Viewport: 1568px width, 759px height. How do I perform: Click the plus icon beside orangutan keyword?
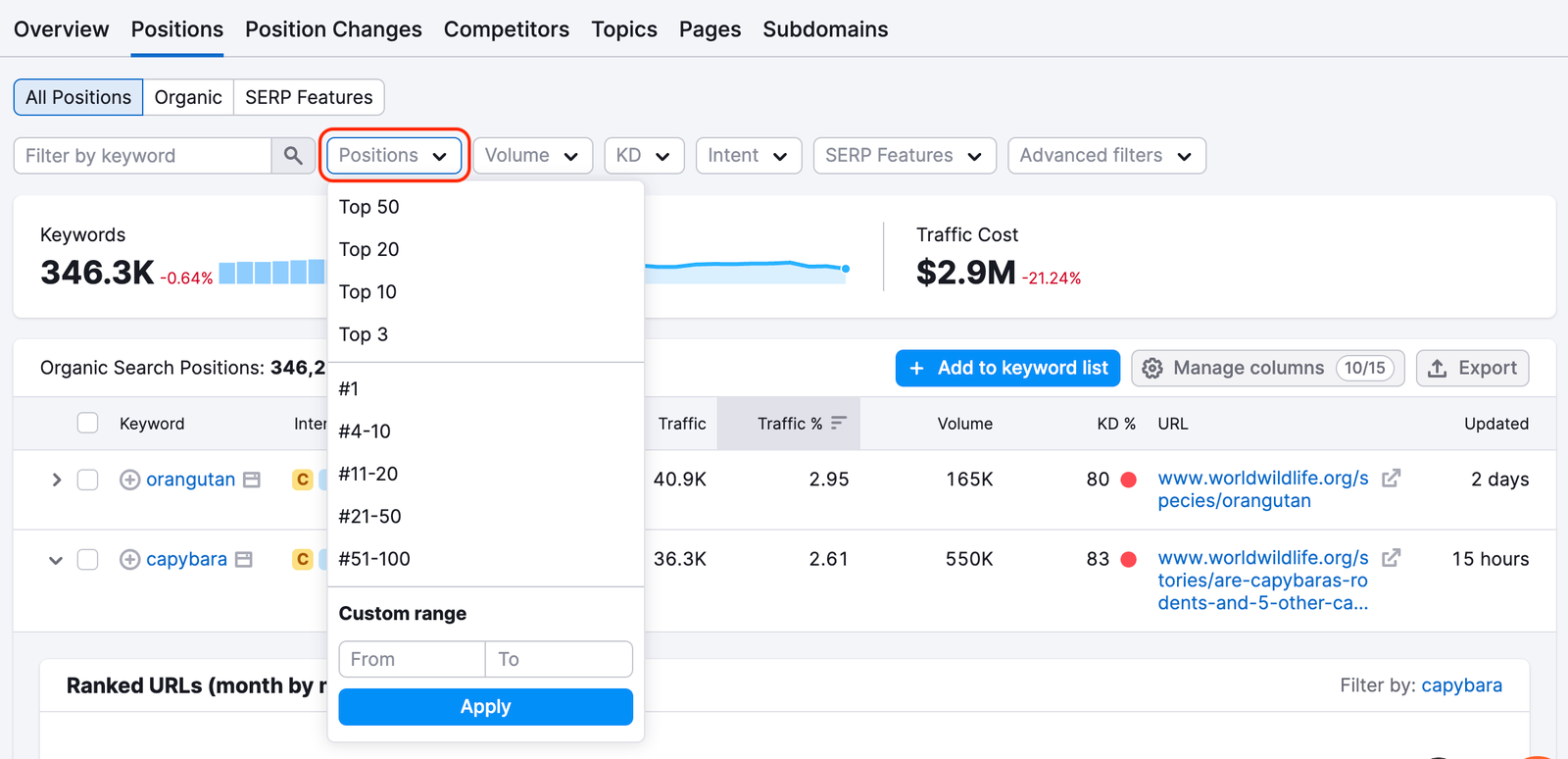(129, 480)
